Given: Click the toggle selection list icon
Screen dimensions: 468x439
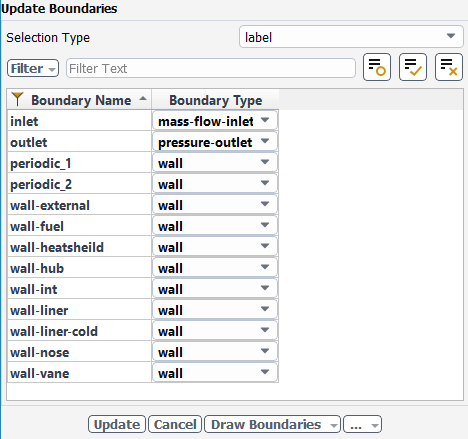Looking at the screenshot, I should 377,67.
